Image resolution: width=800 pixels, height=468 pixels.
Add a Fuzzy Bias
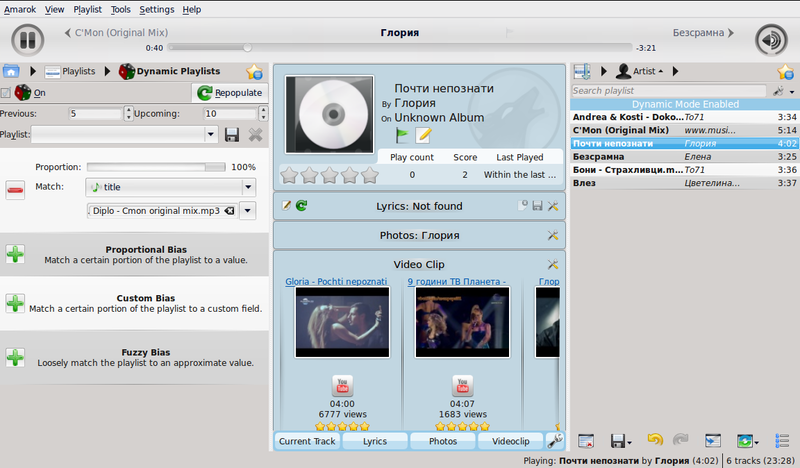[15, 357]
